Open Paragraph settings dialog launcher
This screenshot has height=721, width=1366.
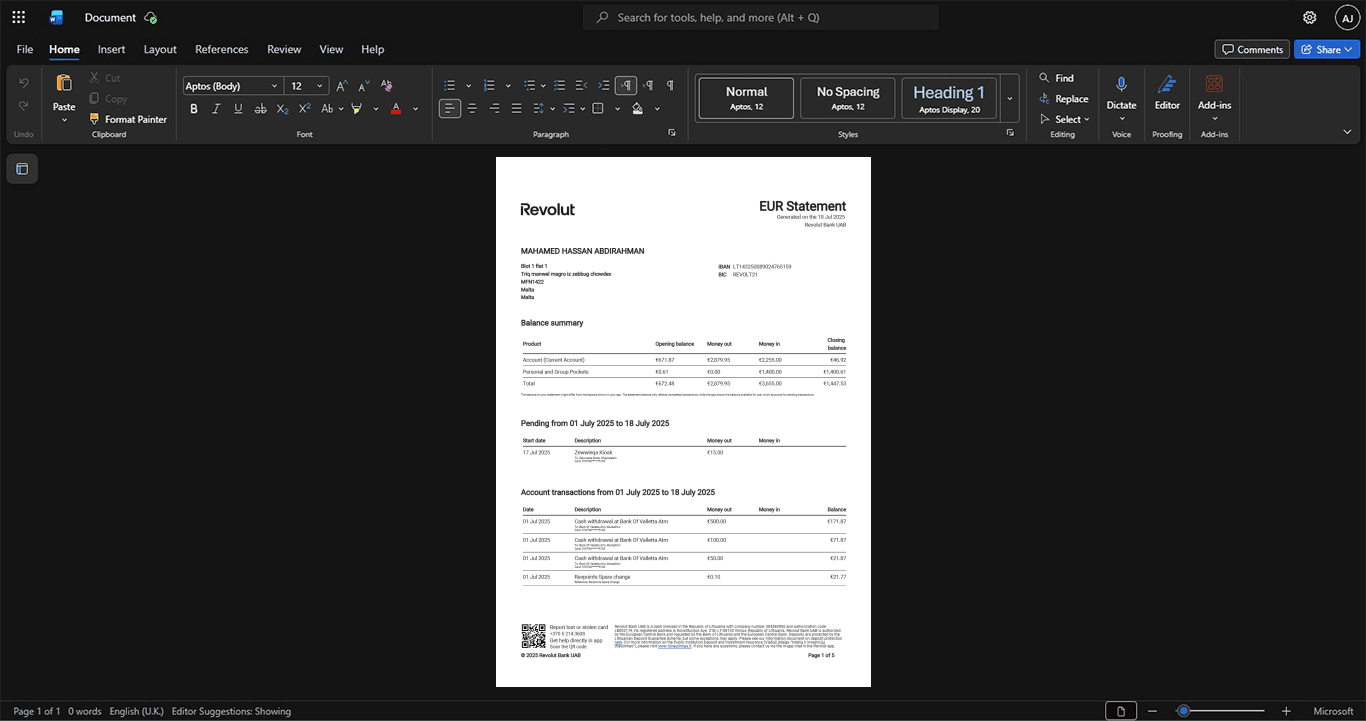click(x=672, y=133)
